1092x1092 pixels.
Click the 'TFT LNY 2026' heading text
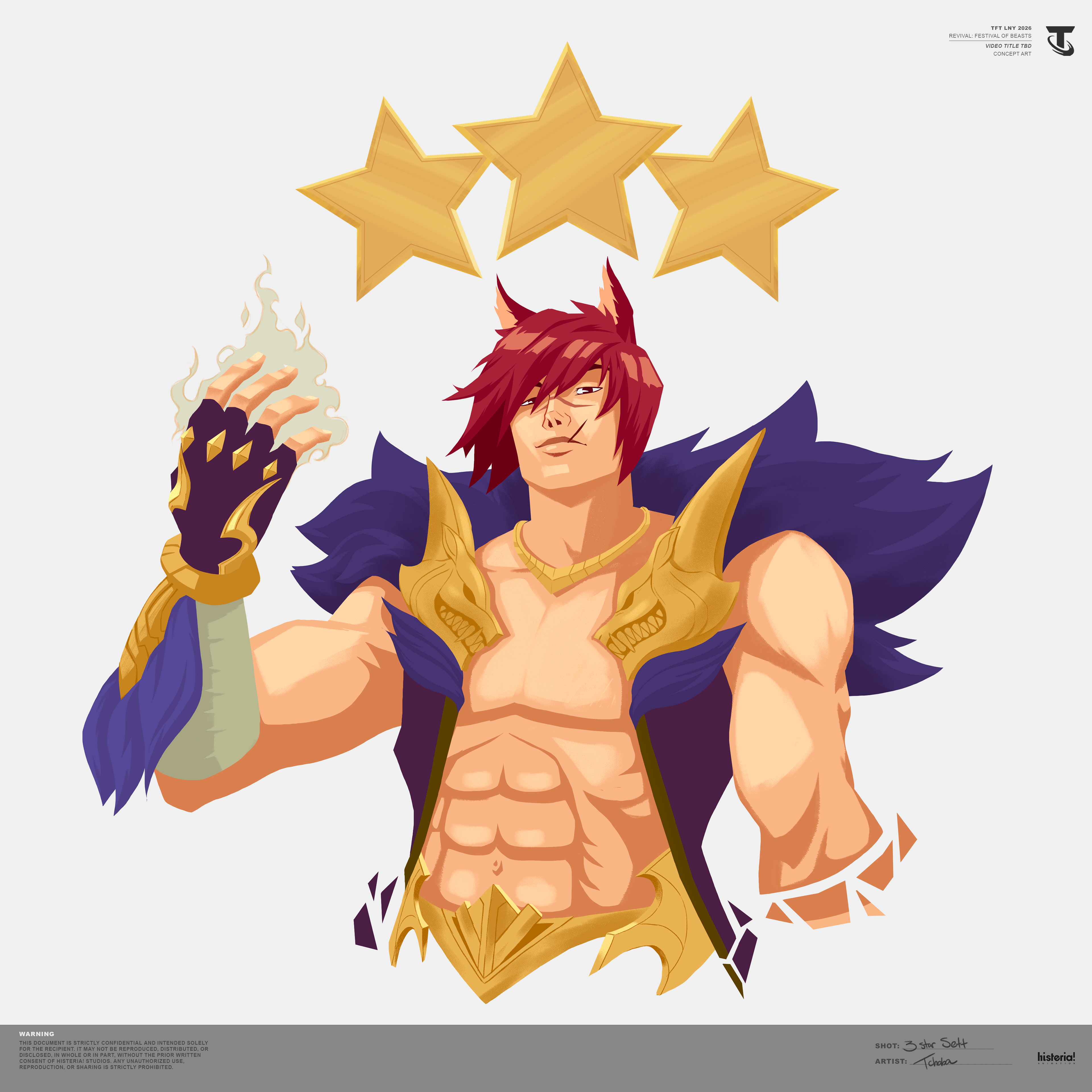click(1011, 28)
